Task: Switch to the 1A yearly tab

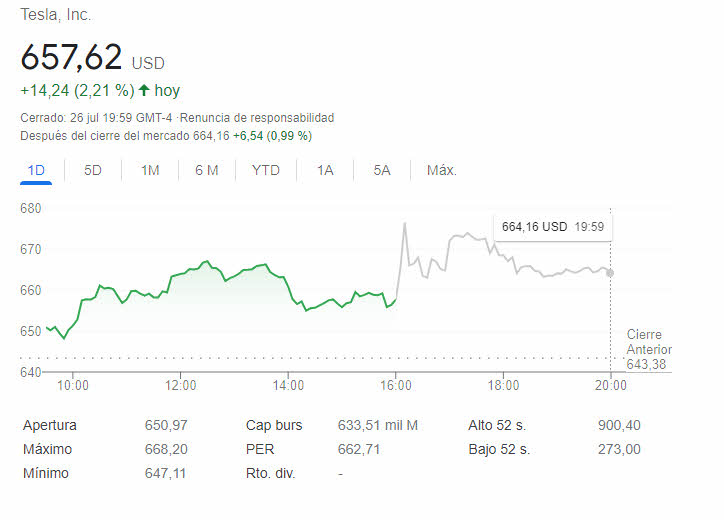Action: tap(325, 170)
